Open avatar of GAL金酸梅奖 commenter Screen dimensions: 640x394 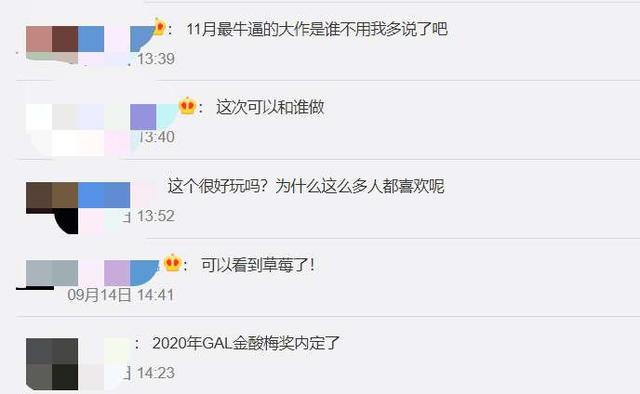tap(52, 364)
